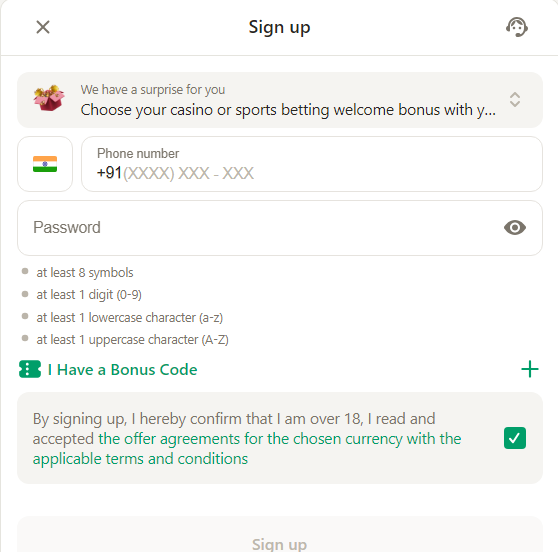Image resolution: width=558 pixels, height=552 pixels.
Task: Open live support headset icon
Action: pyautogui.click(x=517, y=27)
